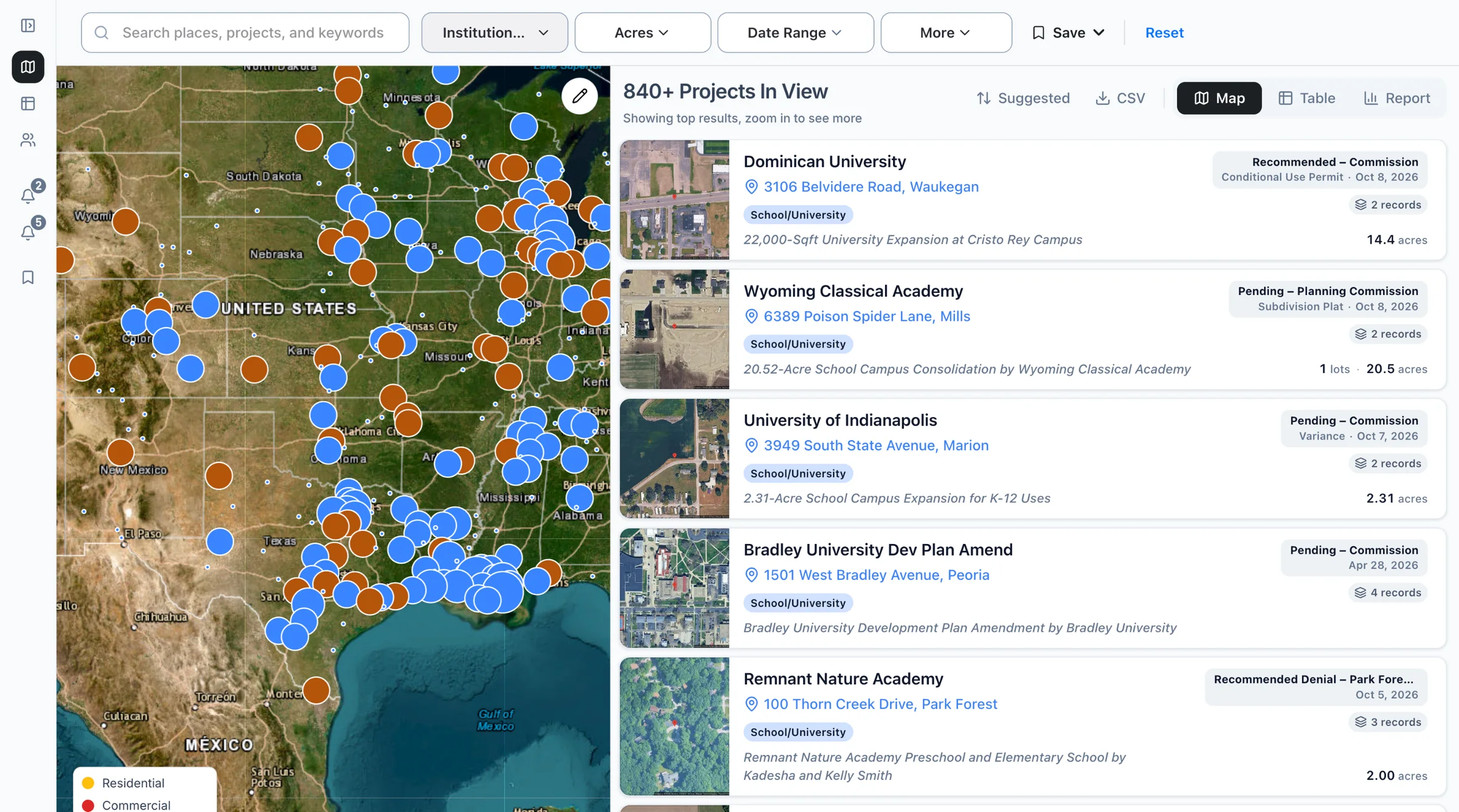Viewport: 1459px width, 812px height.
Task: Switch to the Table tab
Action: pyautogui.click(x=1307, y=98)
